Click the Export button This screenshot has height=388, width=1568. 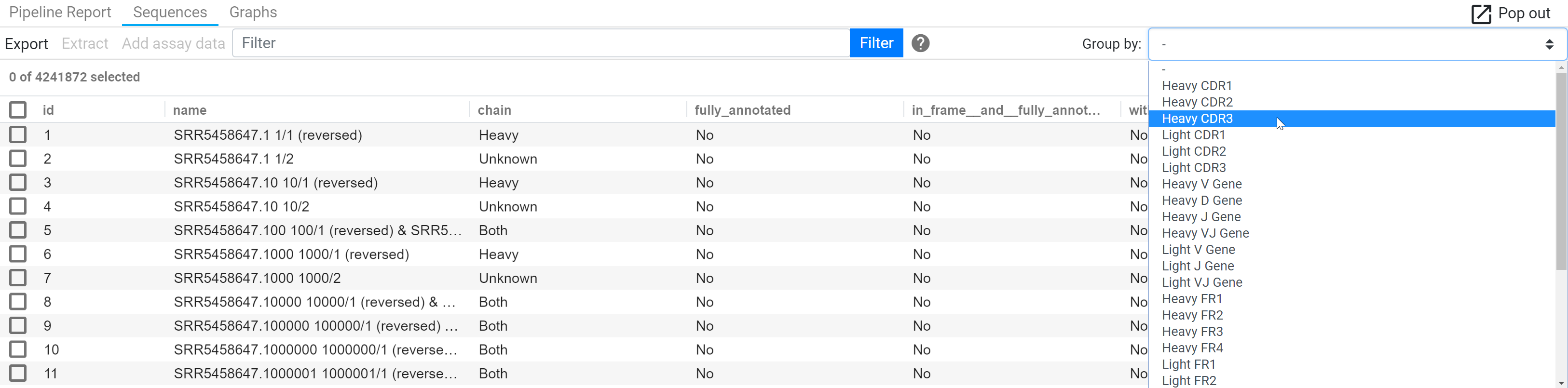point(26,44)
